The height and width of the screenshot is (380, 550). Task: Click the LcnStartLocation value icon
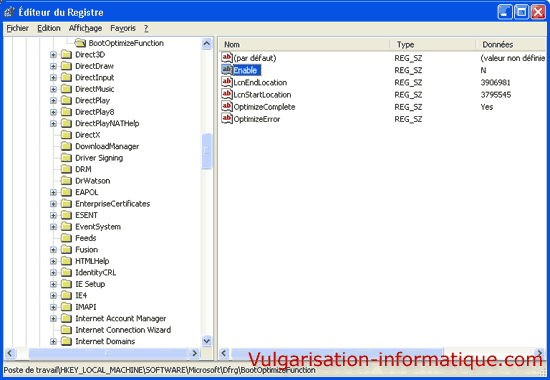(227, 94)
